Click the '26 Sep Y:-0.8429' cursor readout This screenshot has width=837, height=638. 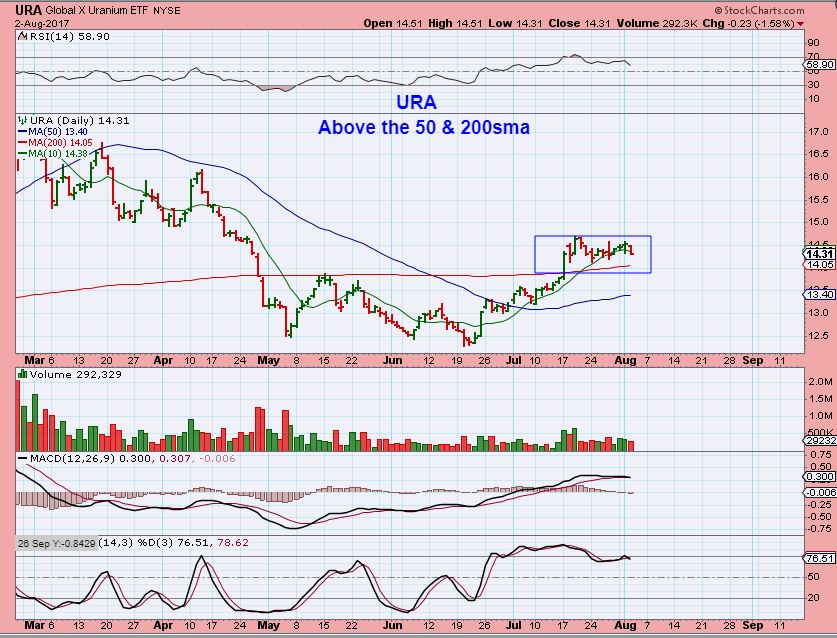coord(56,543)
